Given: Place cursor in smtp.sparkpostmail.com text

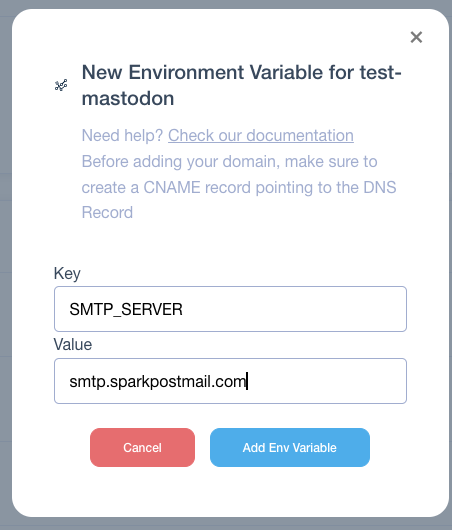Looking at the screenshot, I should (158, 382).
